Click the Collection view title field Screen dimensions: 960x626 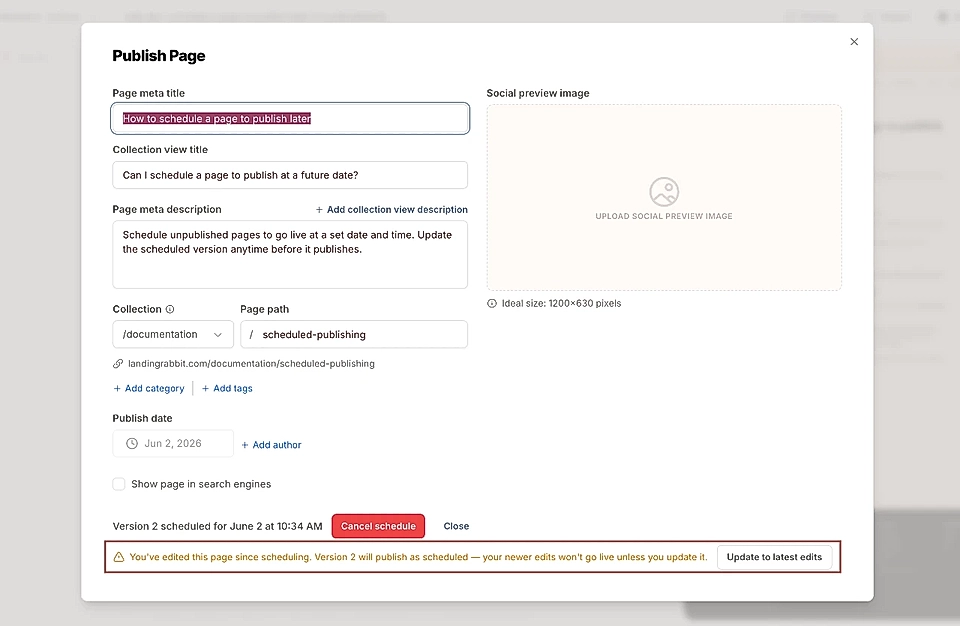tap(290, 175)
